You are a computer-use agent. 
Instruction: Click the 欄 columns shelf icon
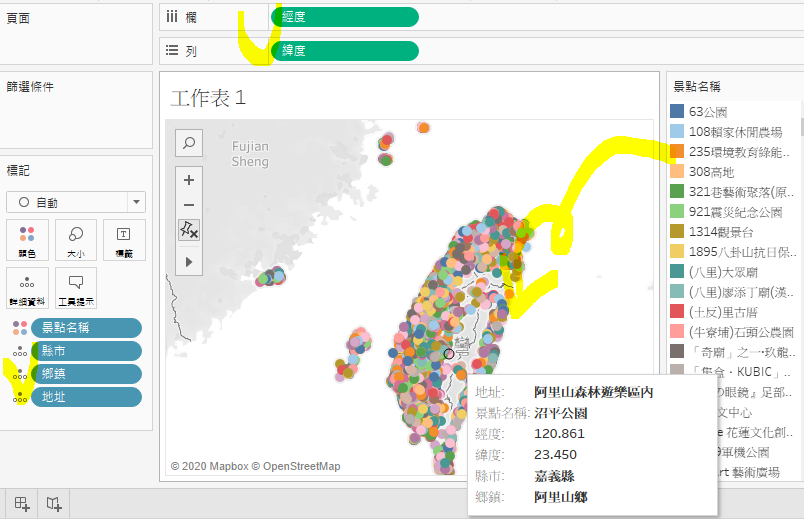172,17
